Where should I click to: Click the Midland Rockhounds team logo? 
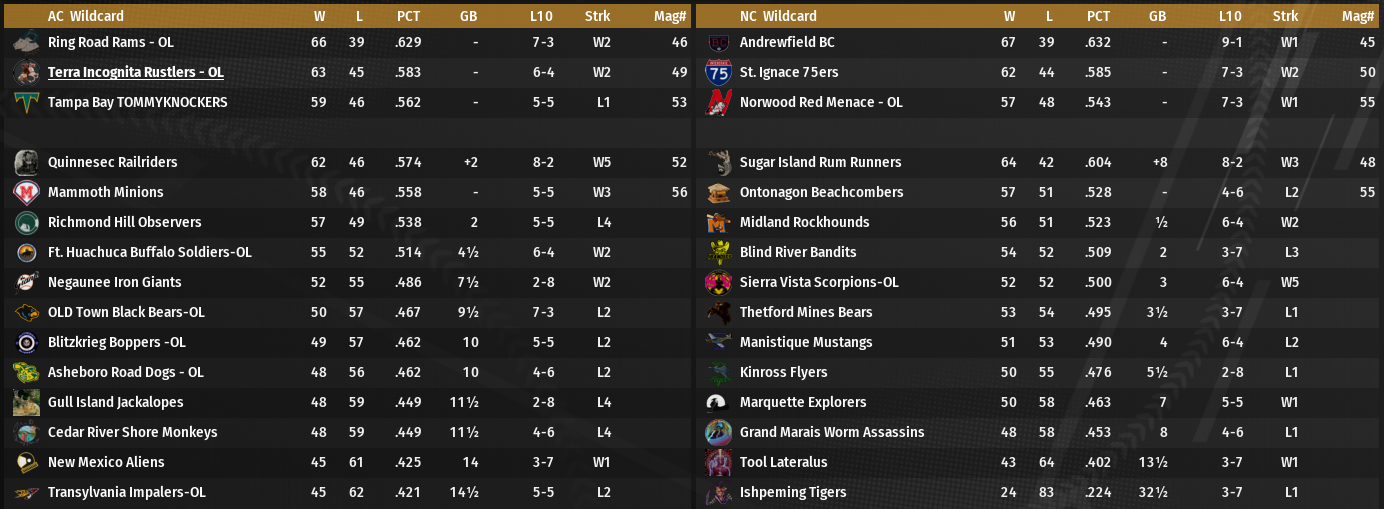[718, 222]
